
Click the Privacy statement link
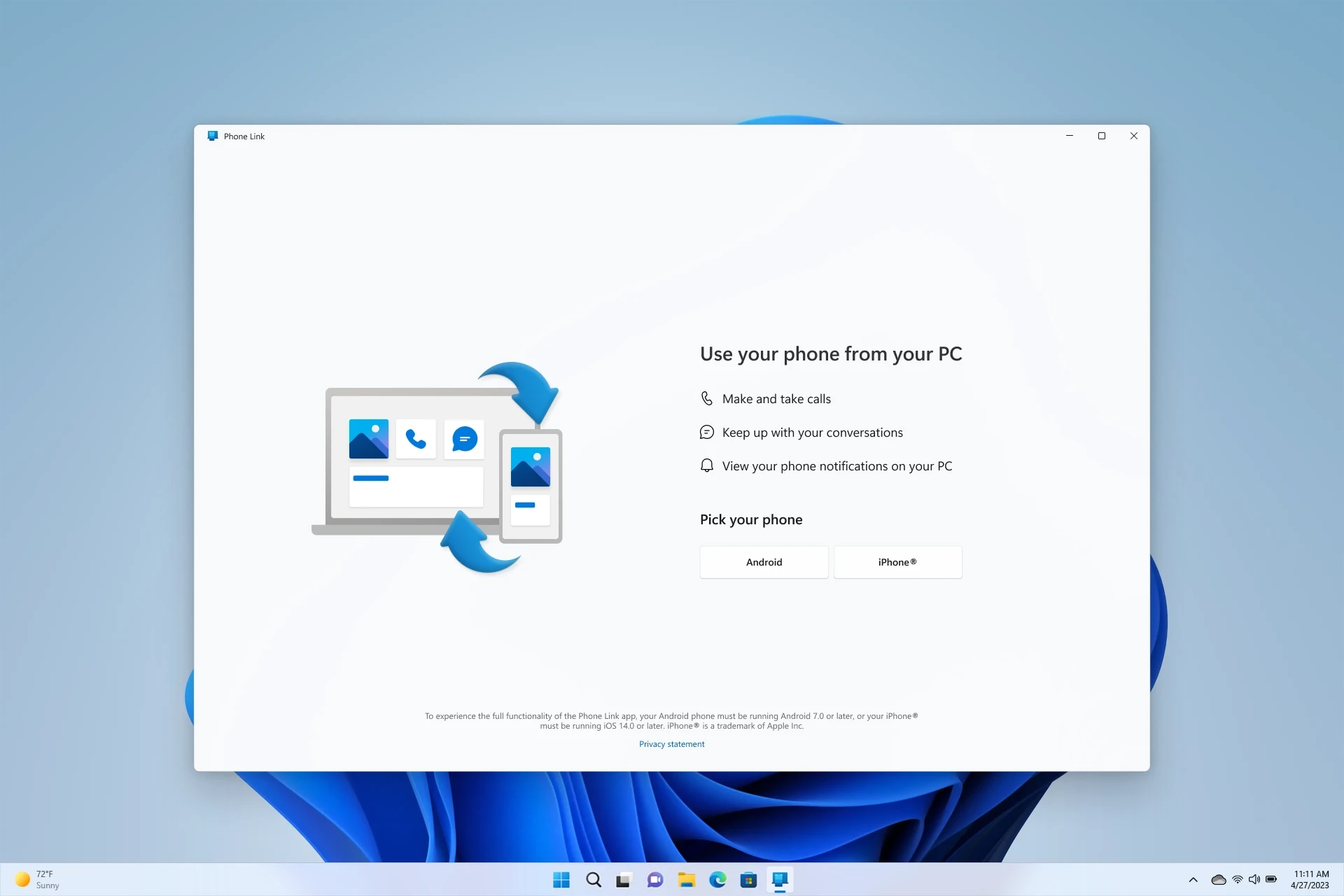point(671,744)
